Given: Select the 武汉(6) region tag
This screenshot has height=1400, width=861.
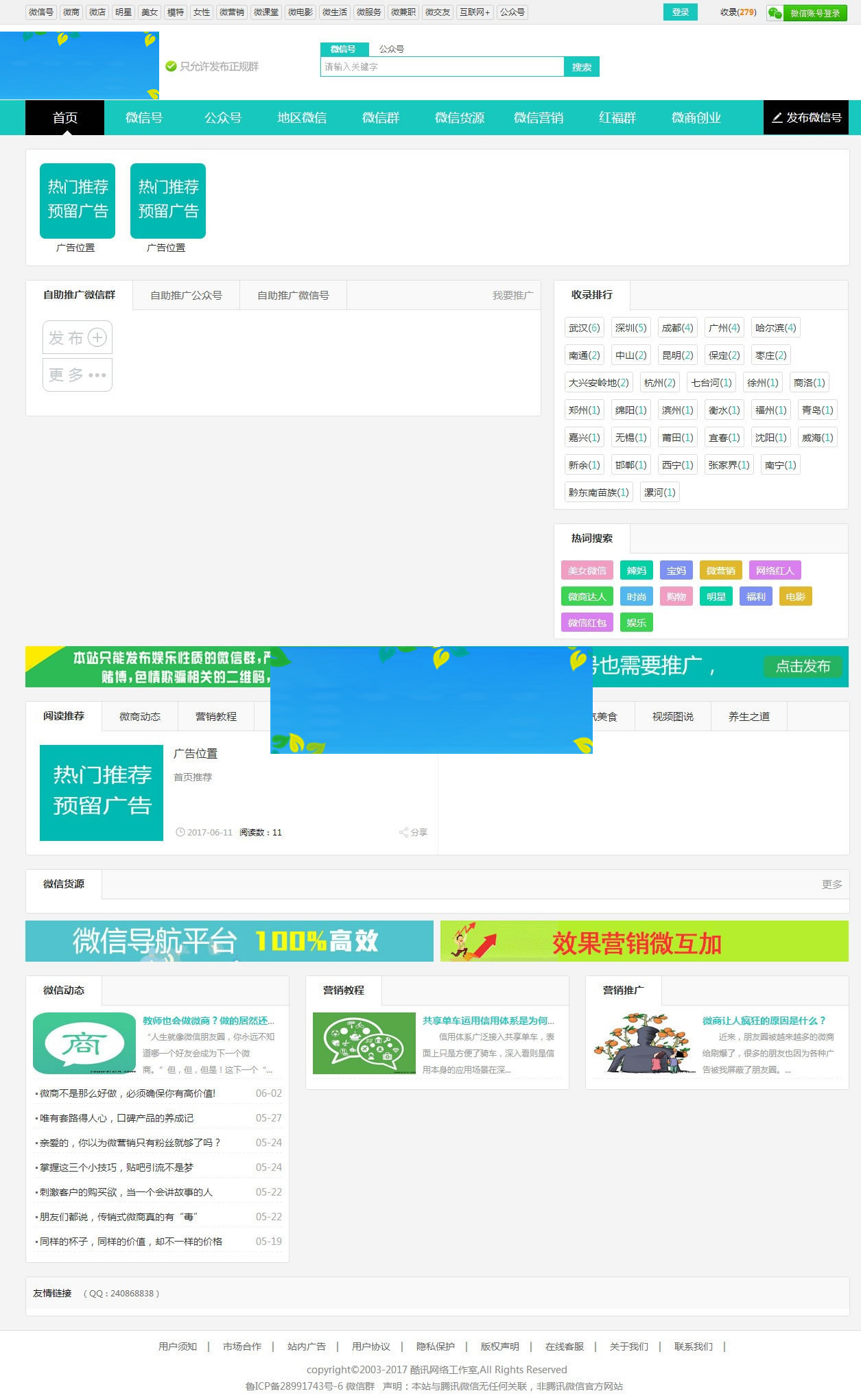Looking at the screenshot, I should [584, 328].
